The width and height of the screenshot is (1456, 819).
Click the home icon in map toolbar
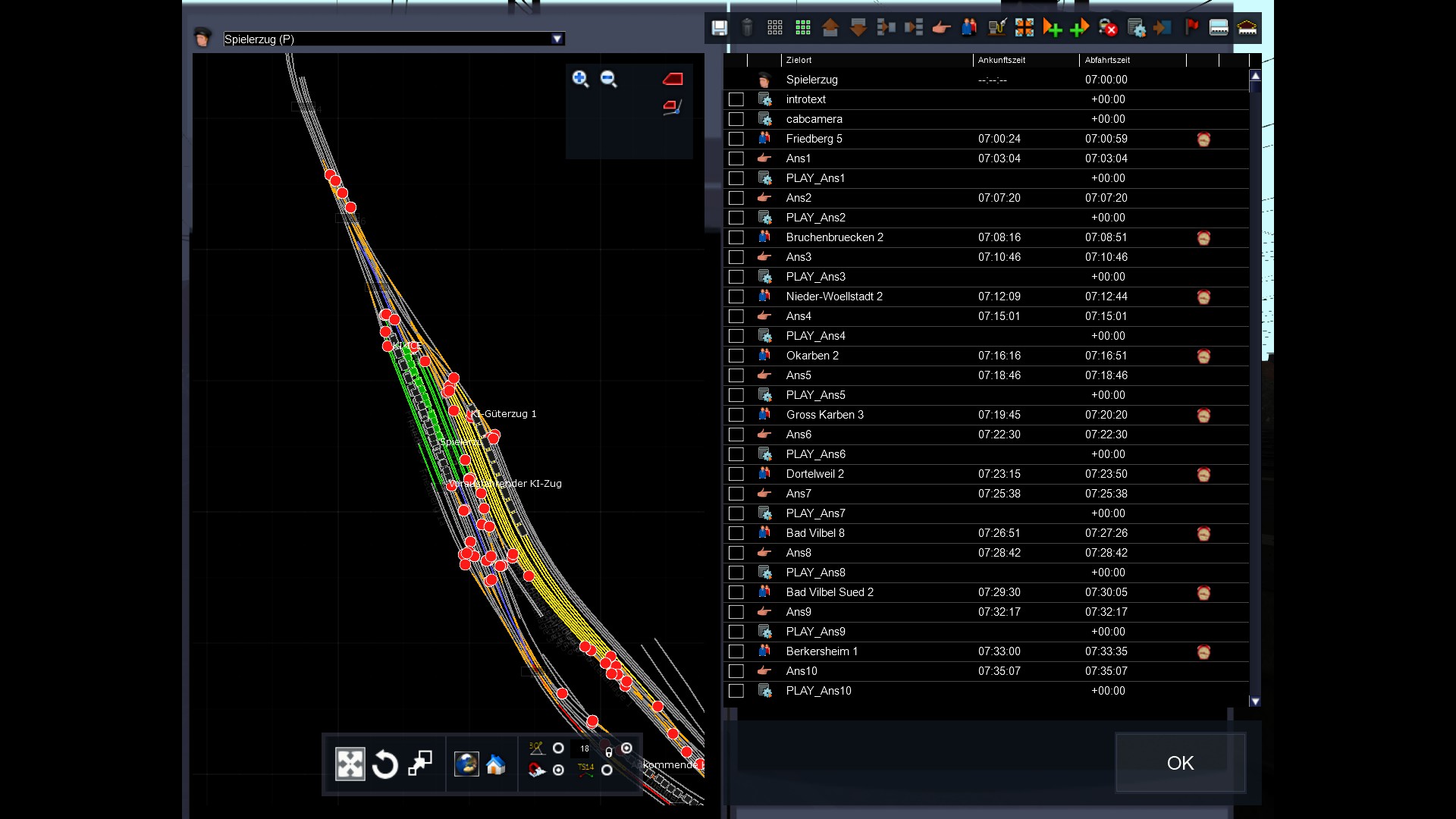pos(496,764)
